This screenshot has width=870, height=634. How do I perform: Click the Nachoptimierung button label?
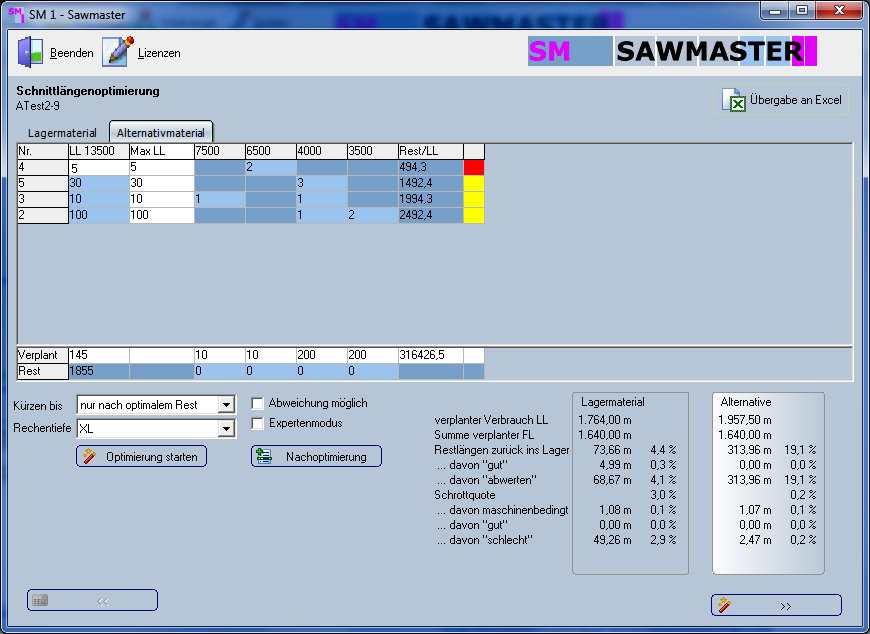(326, 457)
